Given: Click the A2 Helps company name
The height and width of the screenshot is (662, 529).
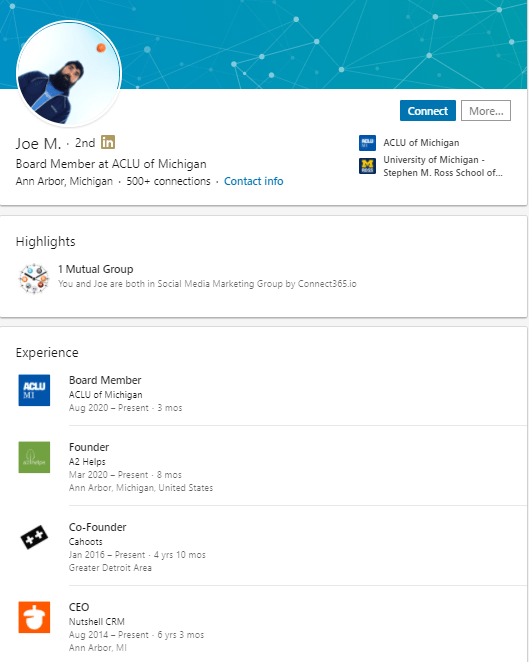Looking at the screenshot, I should (87, 462).
